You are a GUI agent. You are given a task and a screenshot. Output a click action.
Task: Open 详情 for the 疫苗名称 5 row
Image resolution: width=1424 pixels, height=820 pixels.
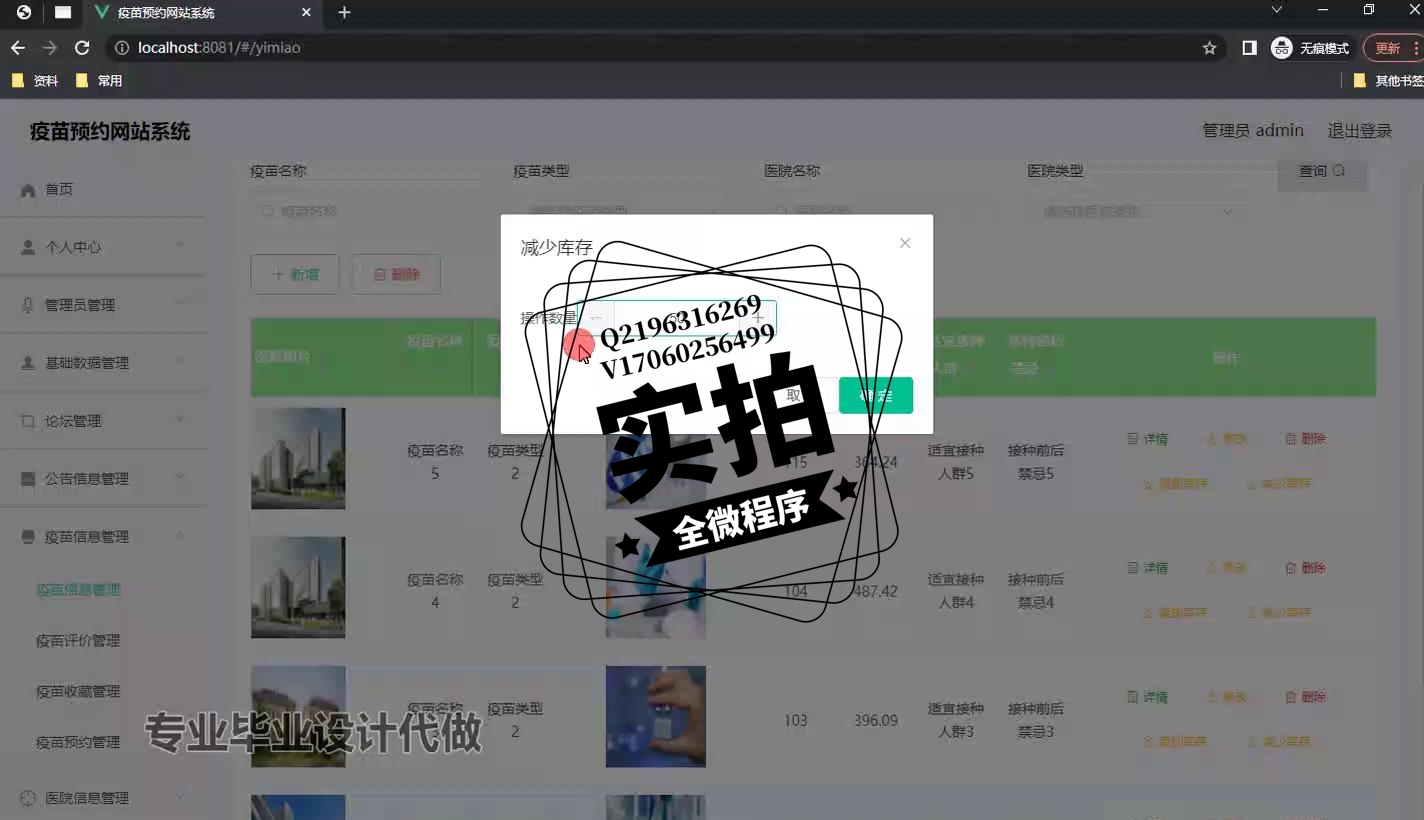(x=1148, y=439)
